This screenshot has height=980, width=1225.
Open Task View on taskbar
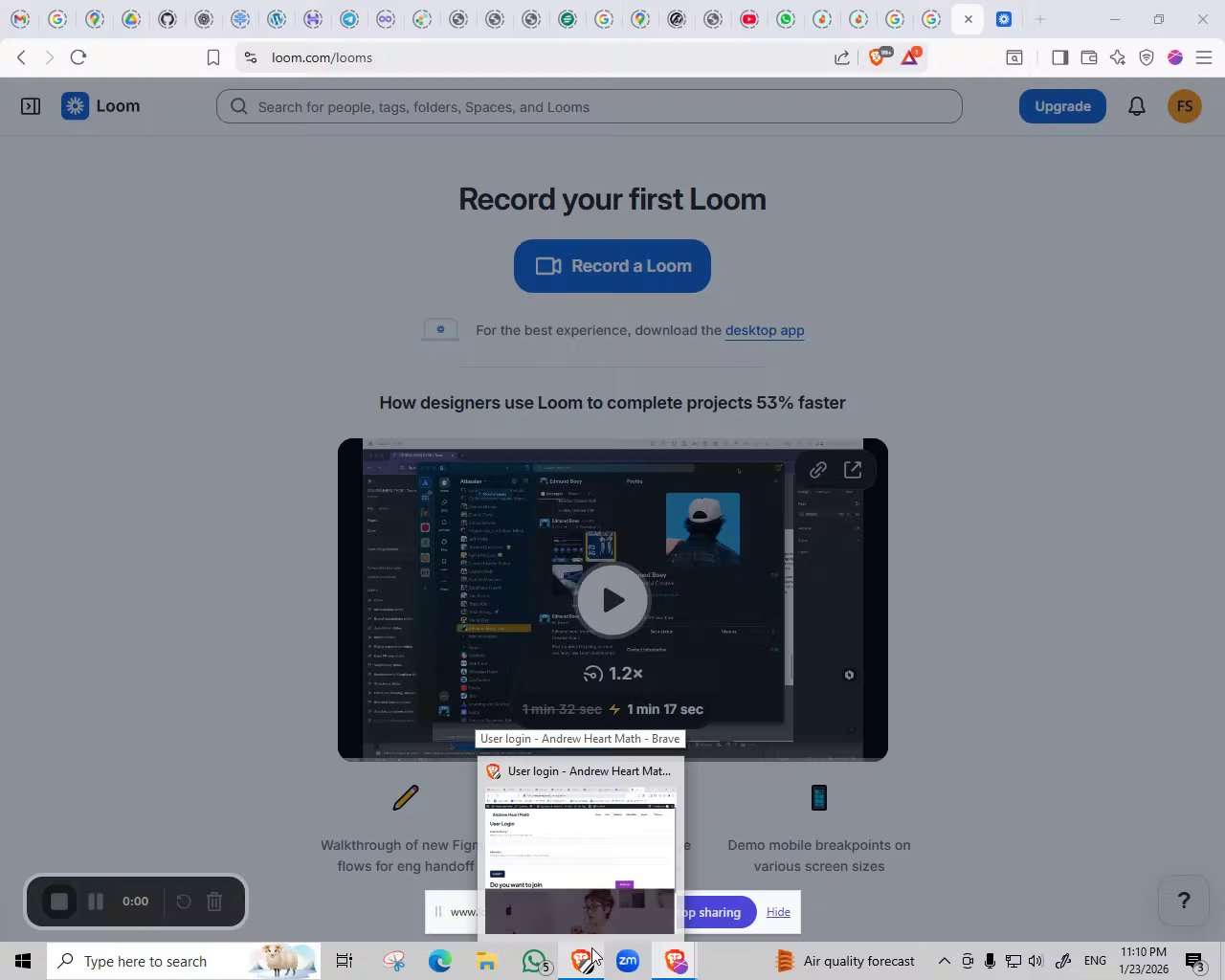(x=345, y=961)
